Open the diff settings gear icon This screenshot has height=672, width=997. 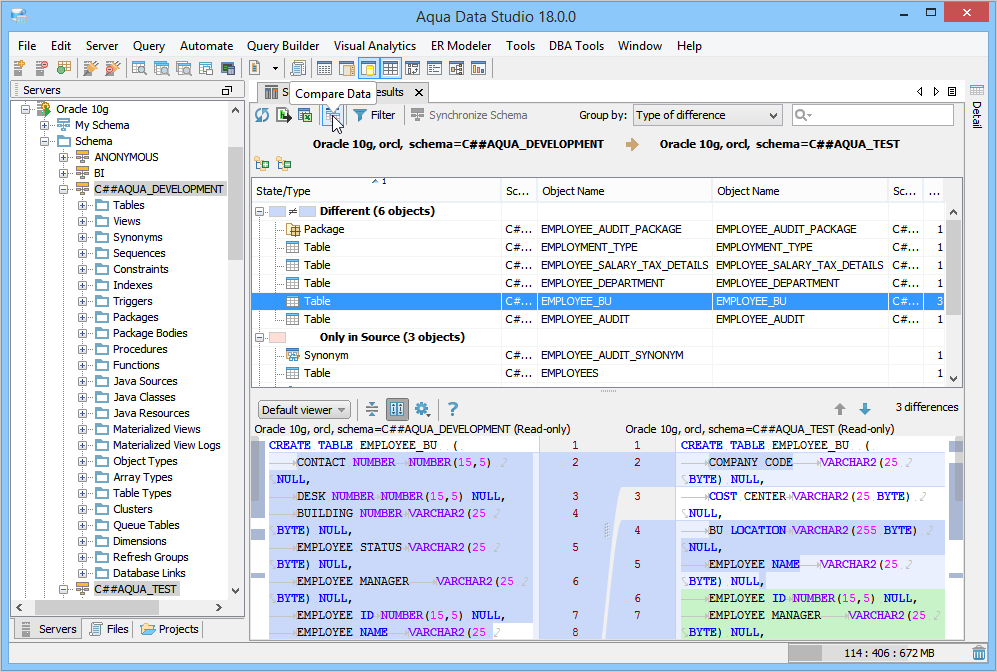pos(422,409)
